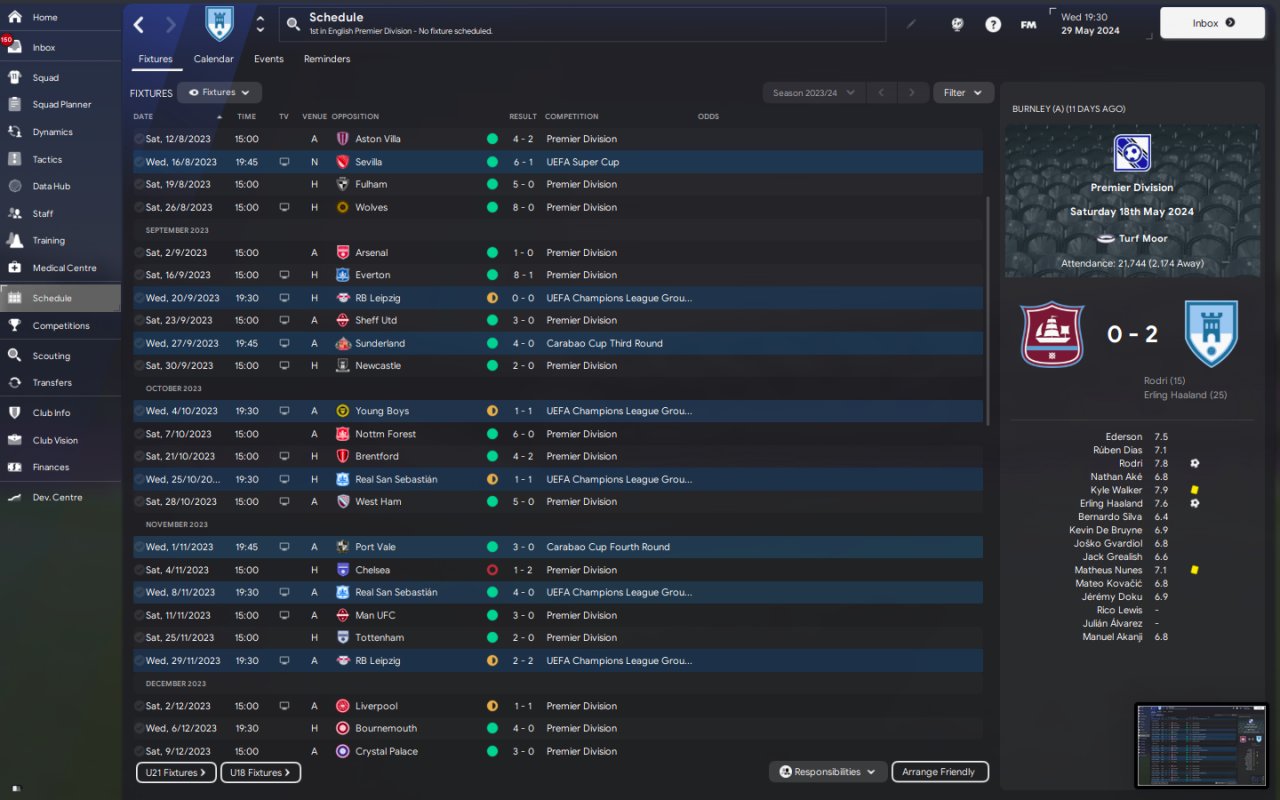Click the Arrange Friendly button
Screen dimensions: 1280x800
(938, 772)
